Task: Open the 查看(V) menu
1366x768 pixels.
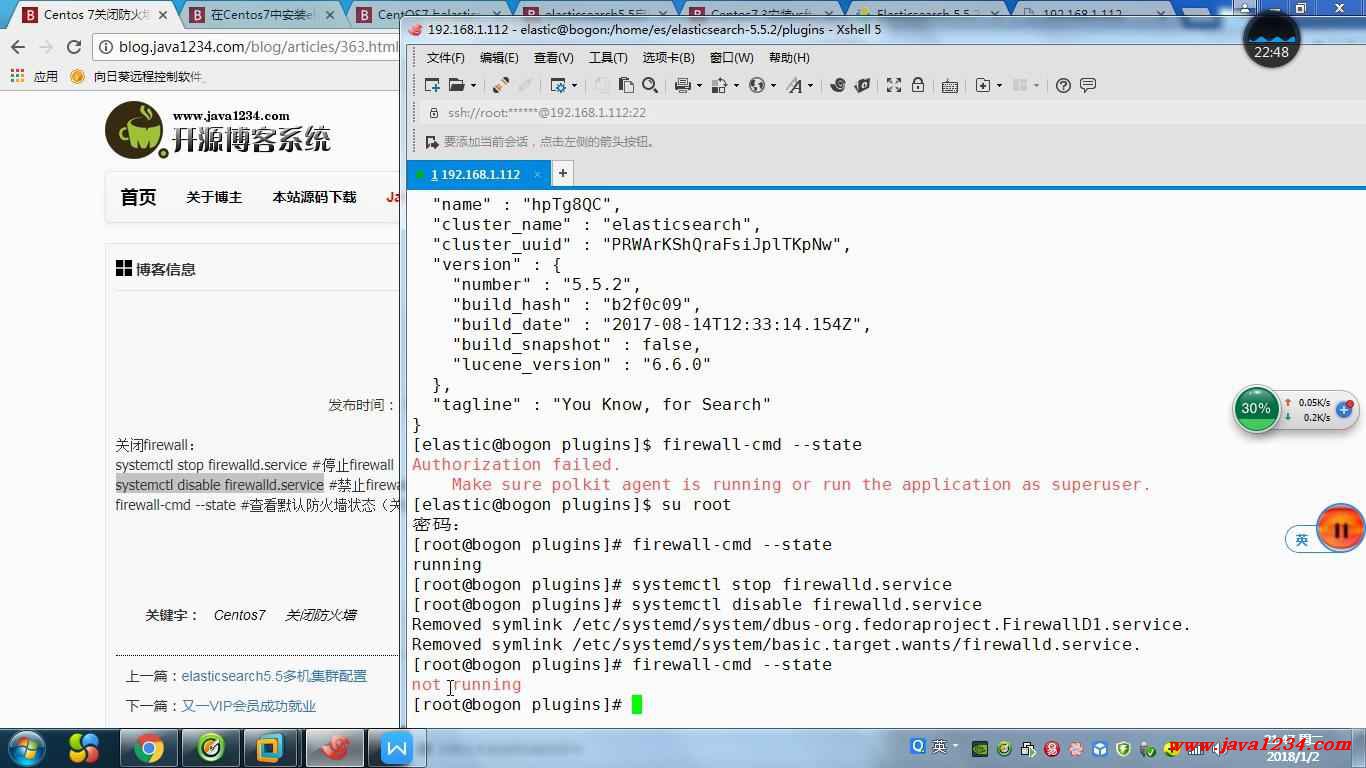Action: tap(553, 58)
